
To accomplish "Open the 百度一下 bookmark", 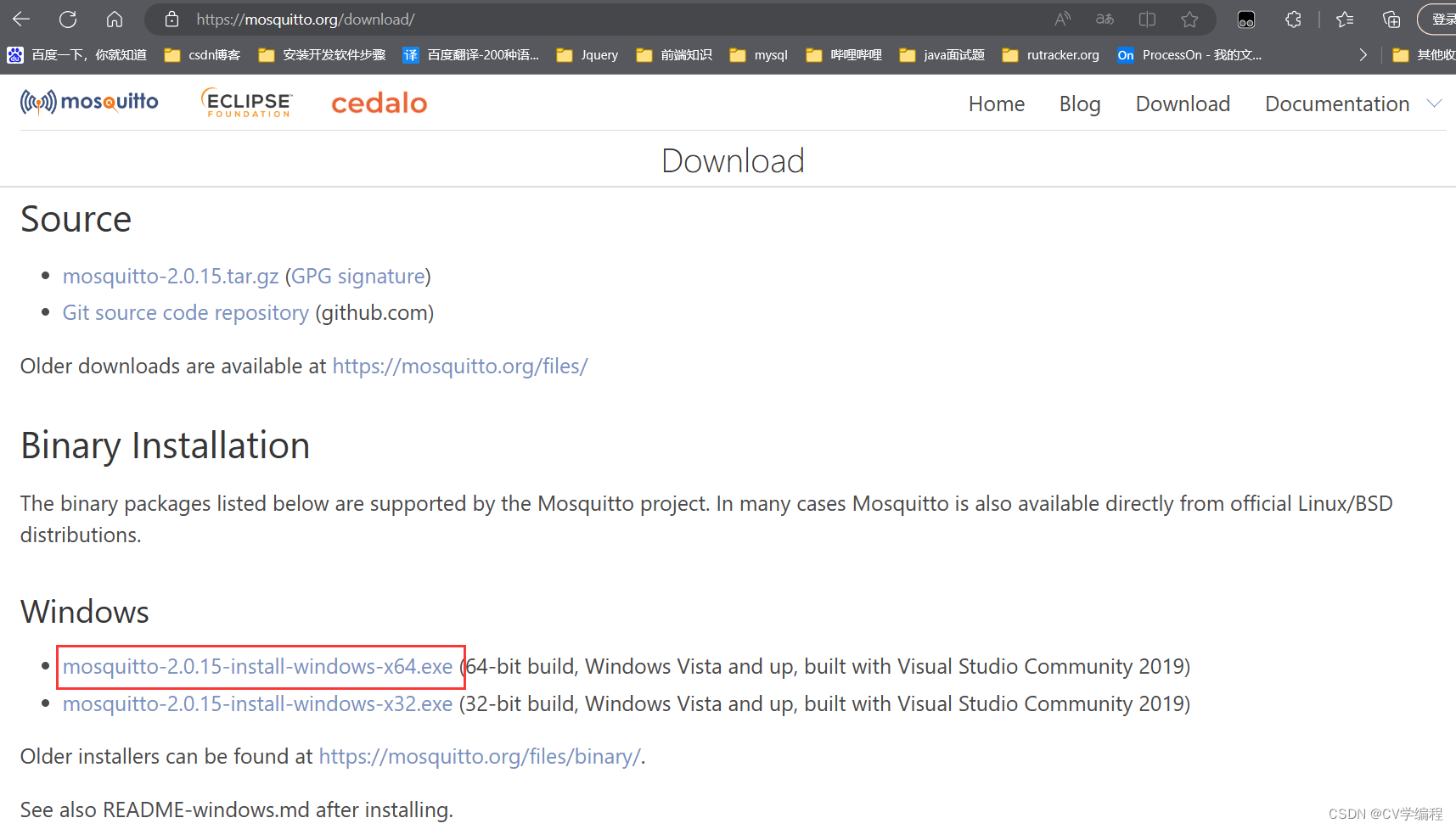I will 77,55.
